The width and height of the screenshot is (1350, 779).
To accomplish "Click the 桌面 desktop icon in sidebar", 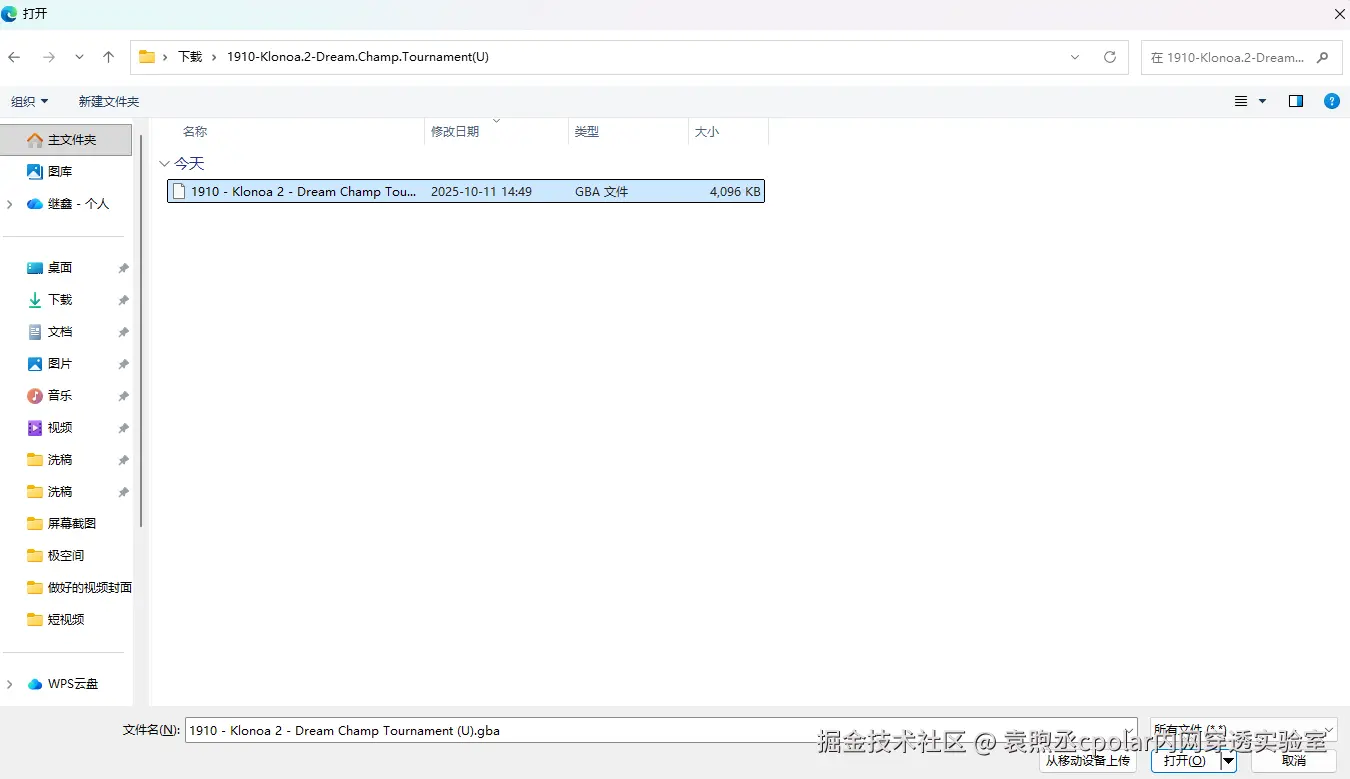I will [35, 268].
